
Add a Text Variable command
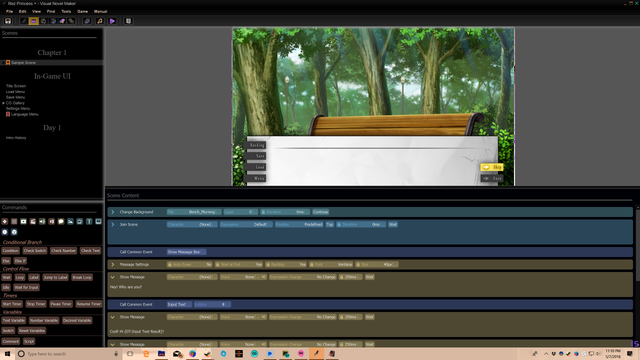coord(14,321)
